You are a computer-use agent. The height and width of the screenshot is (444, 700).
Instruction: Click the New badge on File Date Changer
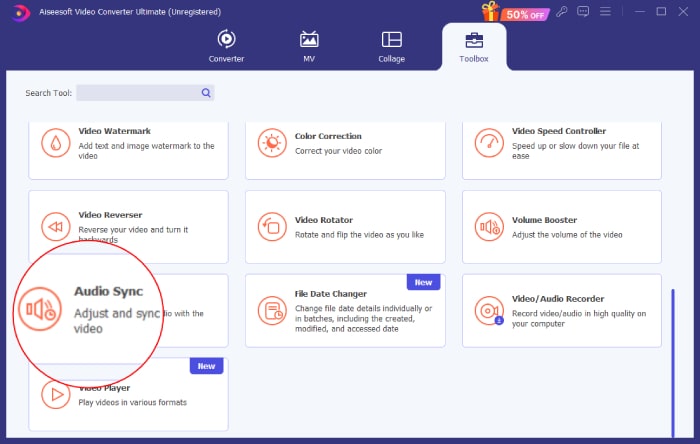click(x=423, y=282)
